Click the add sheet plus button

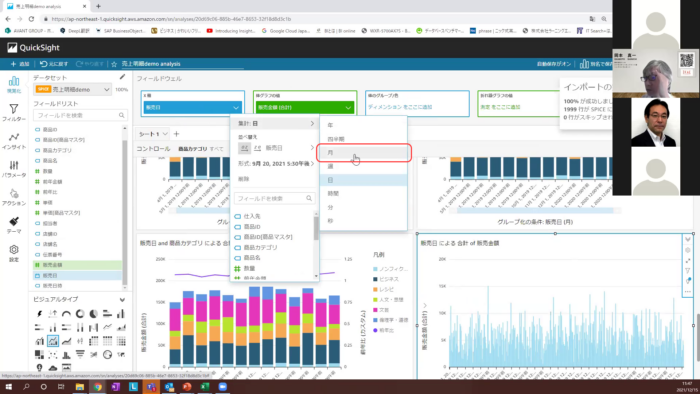(176, 134)
